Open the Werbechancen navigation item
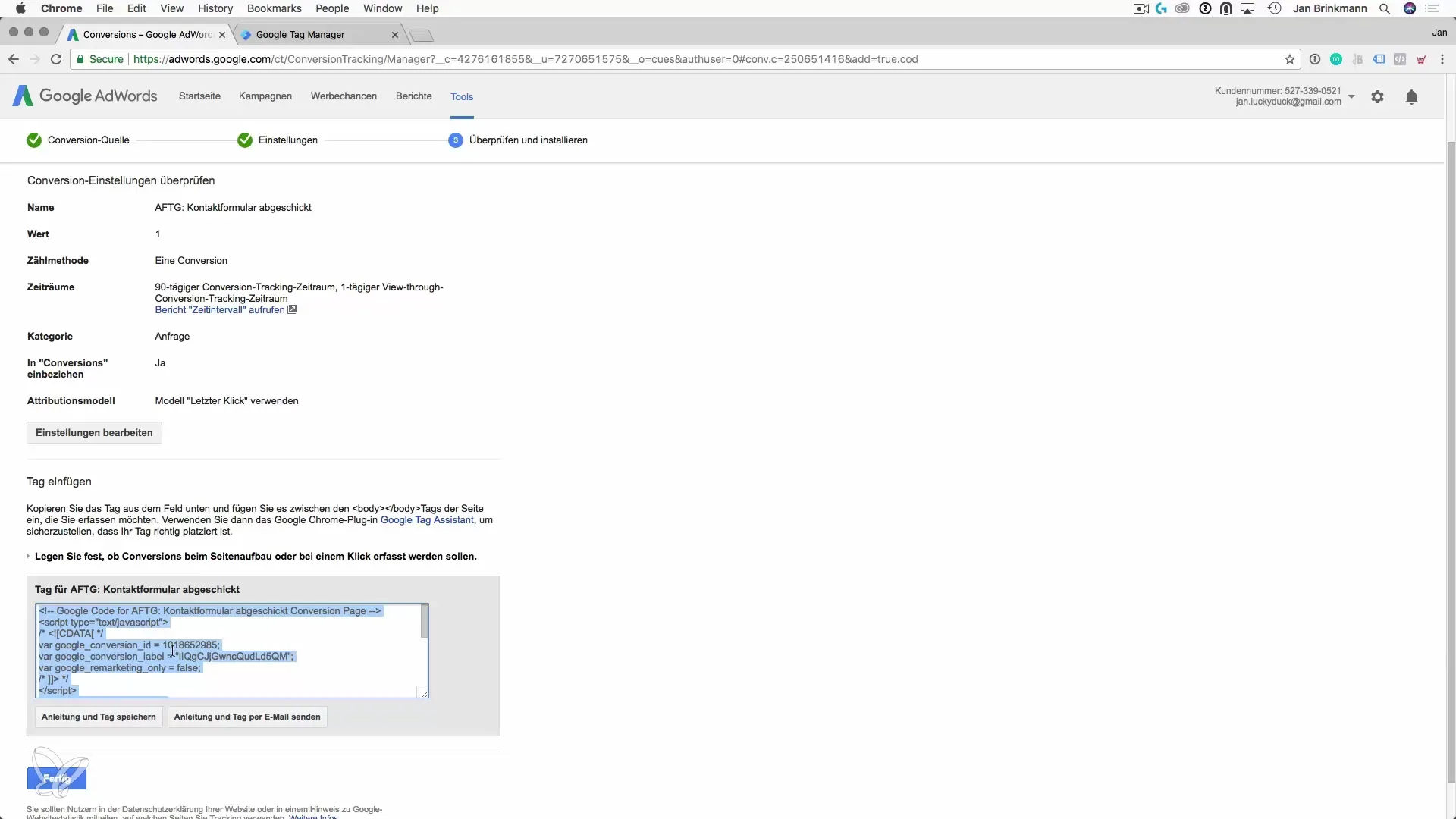This screenshot has height=819, width=1456. [344, 96]
